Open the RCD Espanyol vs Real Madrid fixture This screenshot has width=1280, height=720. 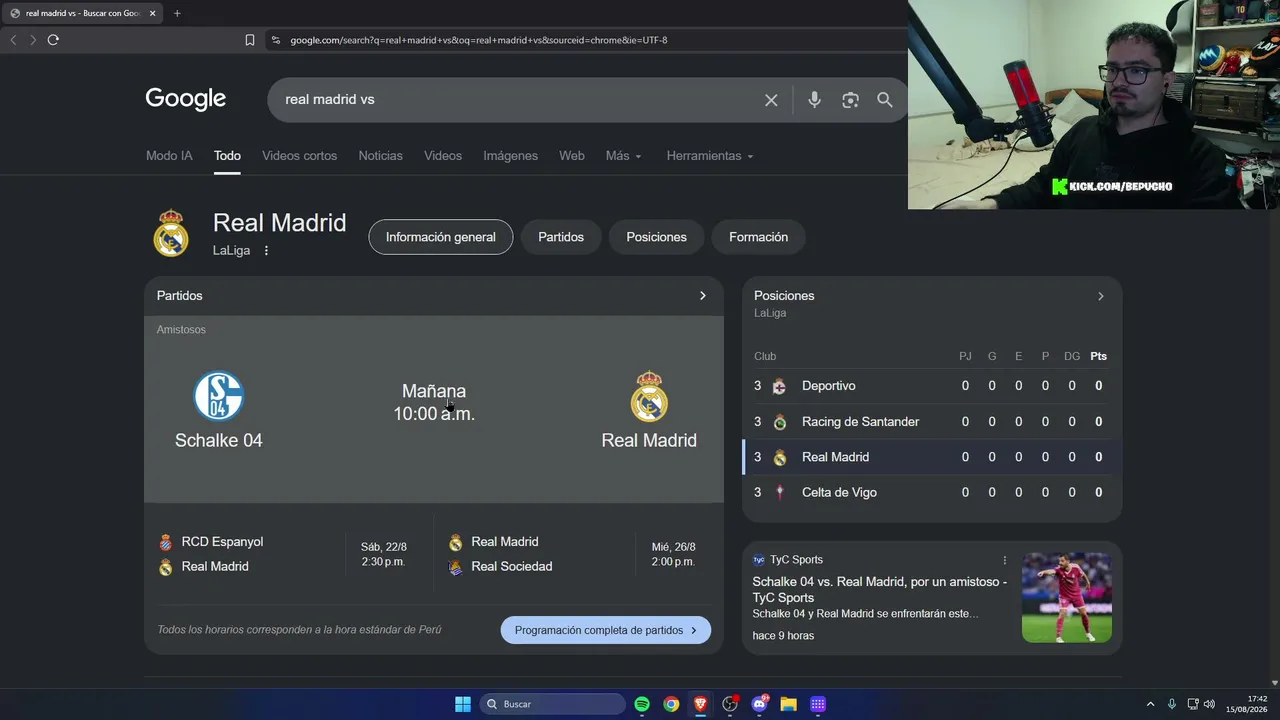(289, 554)
